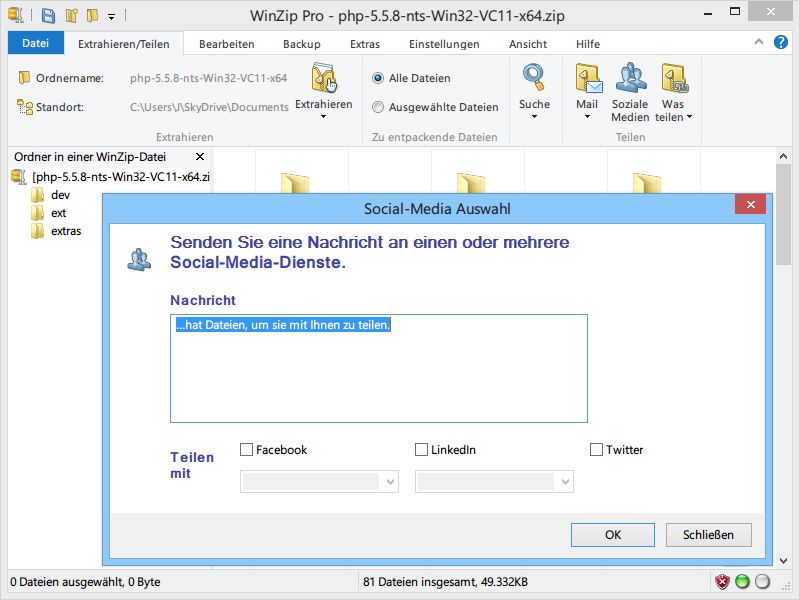800x600 pixels.
Task: Select the Ausgewählte Dateien radio button
Action: pyautogui.click(x=378, y=107)
